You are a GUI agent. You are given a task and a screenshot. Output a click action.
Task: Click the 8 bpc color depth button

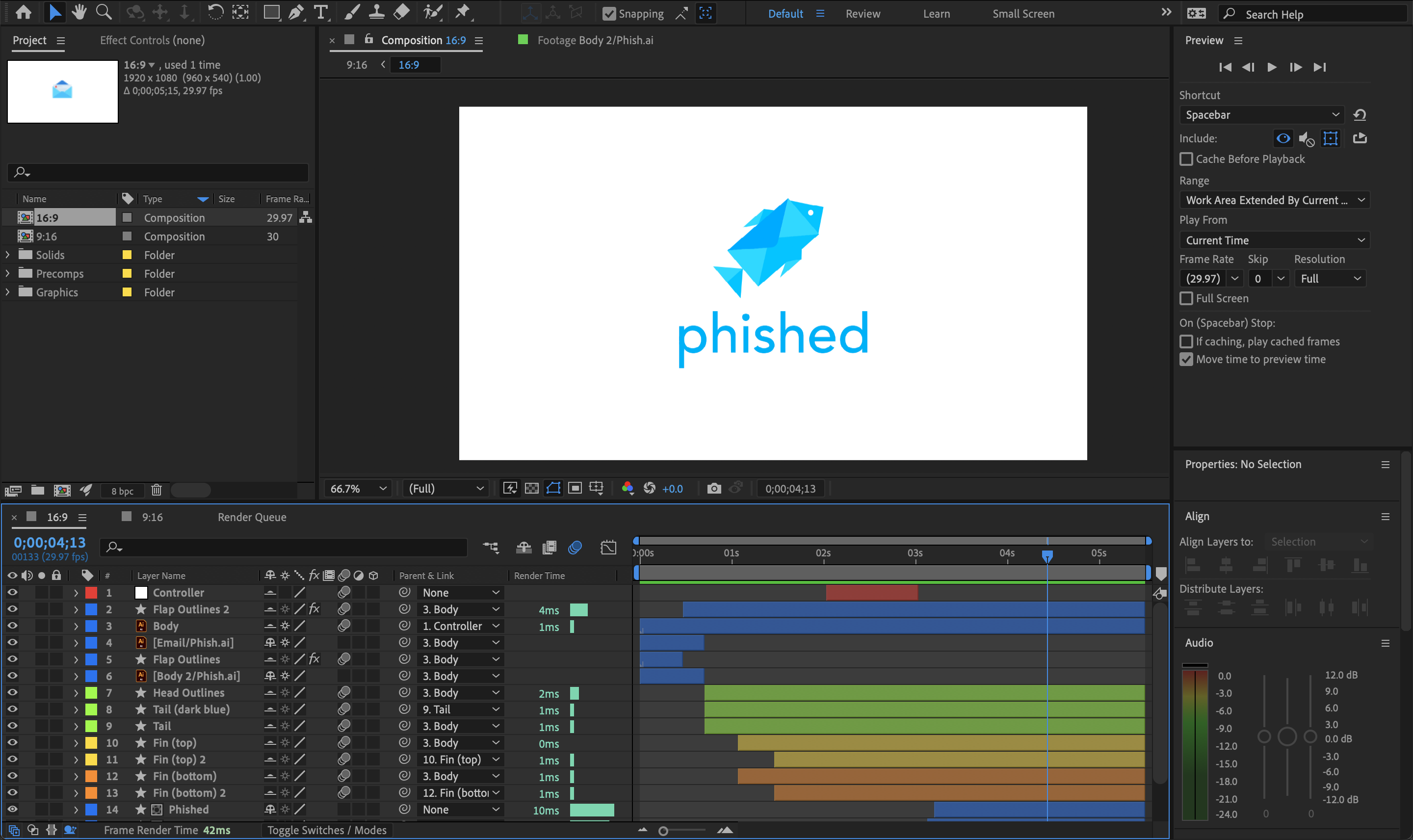122,491
